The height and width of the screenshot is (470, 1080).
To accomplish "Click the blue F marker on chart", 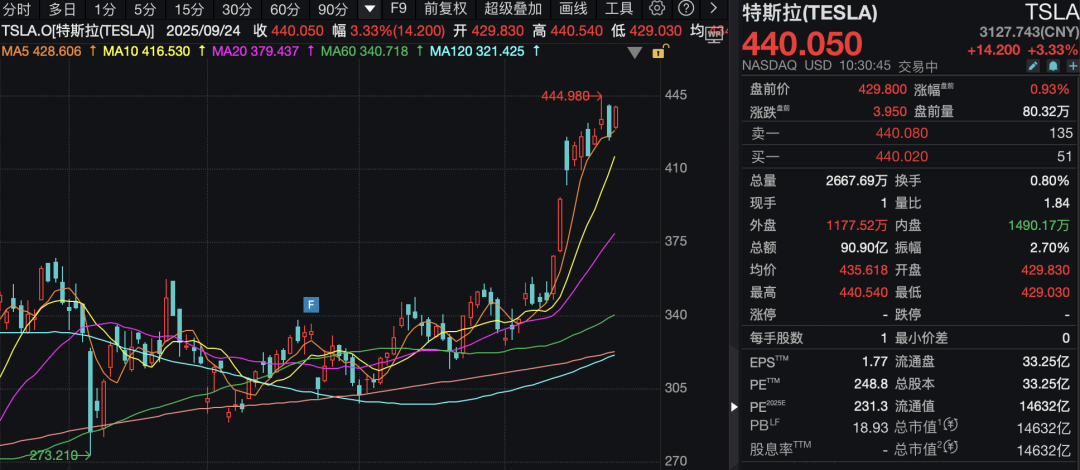I will 311,304.
